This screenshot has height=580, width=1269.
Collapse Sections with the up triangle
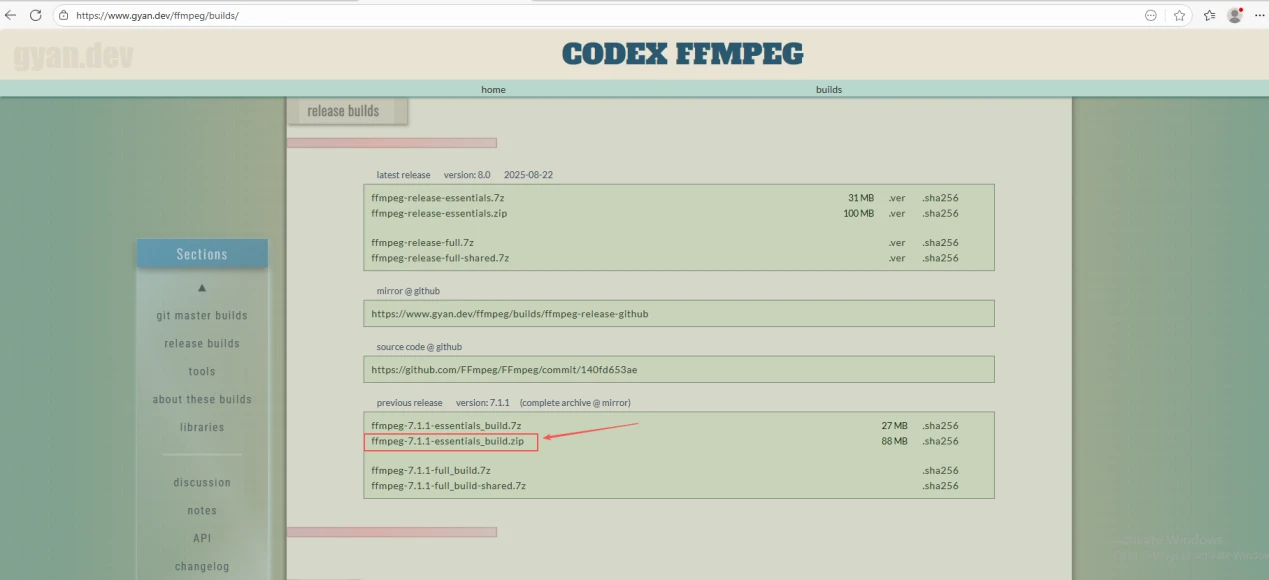coord(202,288)
